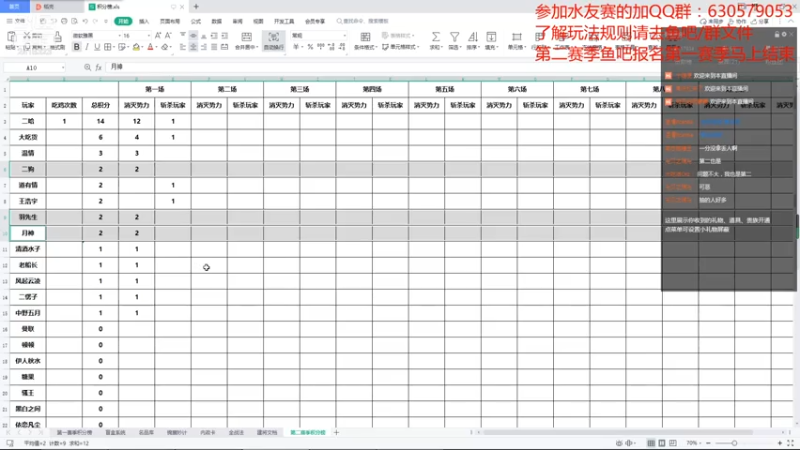Click the merge and center button
Image resolution: width=800 pixels, height=450 pixels.
pyautogui.click(x=246, y=40)
